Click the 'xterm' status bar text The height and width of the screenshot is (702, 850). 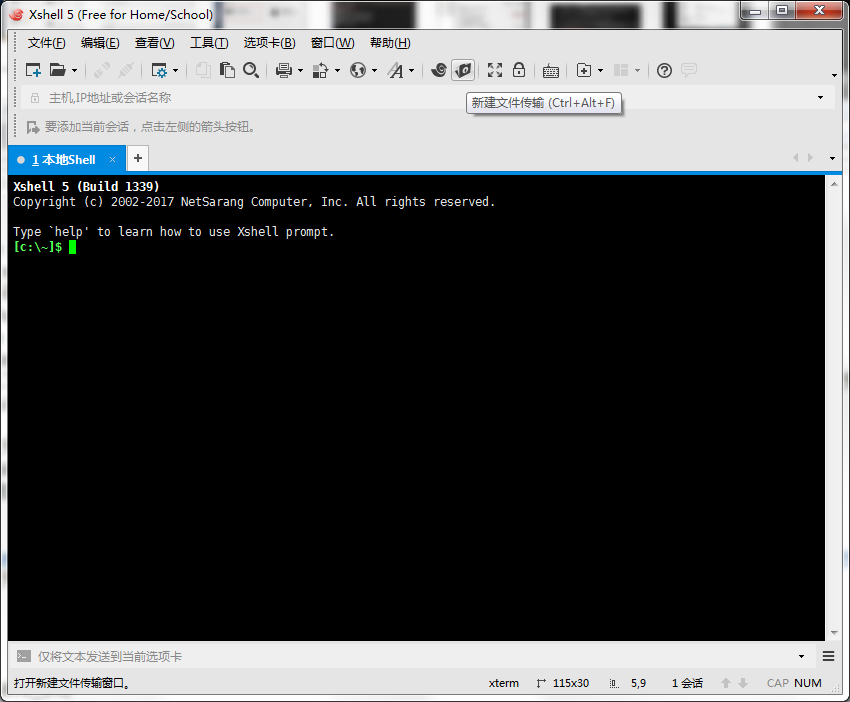click(x=504, y=683)
